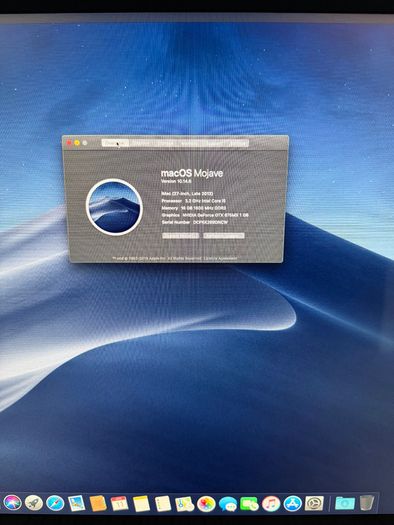
Task: Switch to the Displays tab
Action: click(x=141, y=143)
